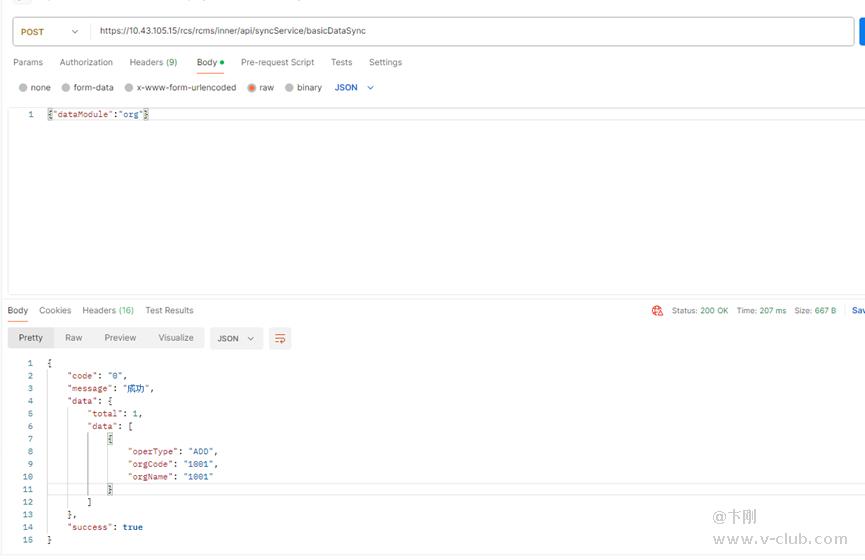Open the Authorization tab
The image size is (865, 560).
(86, 62)
